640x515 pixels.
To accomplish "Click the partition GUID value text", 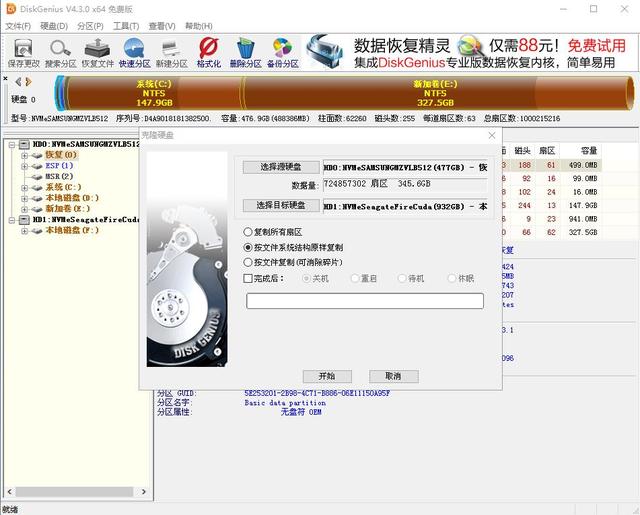I will tap(317, 393).
